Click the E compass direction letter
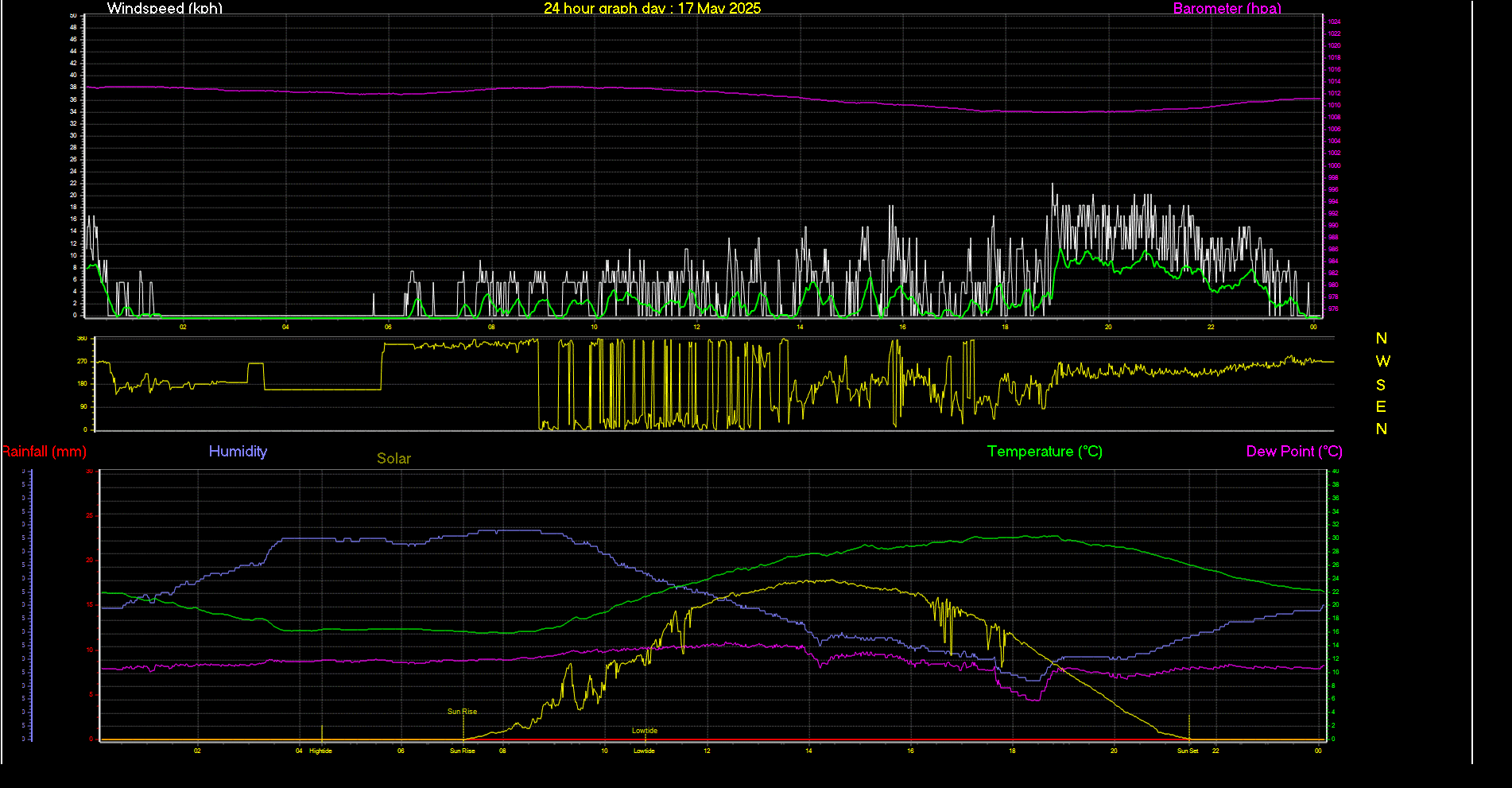 coord(1381,407)
